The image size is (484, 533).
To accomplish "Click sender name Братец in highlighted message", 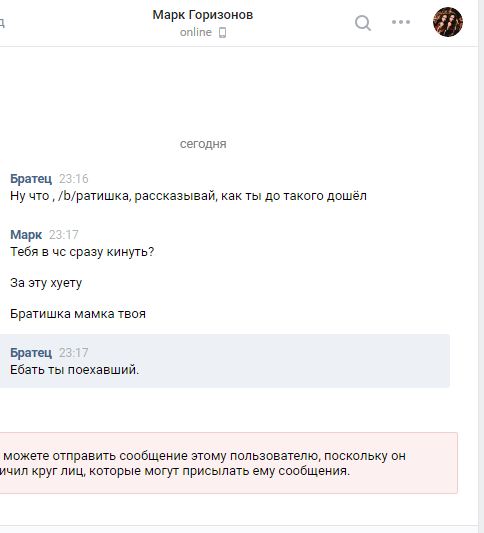I will coord(31,353).
